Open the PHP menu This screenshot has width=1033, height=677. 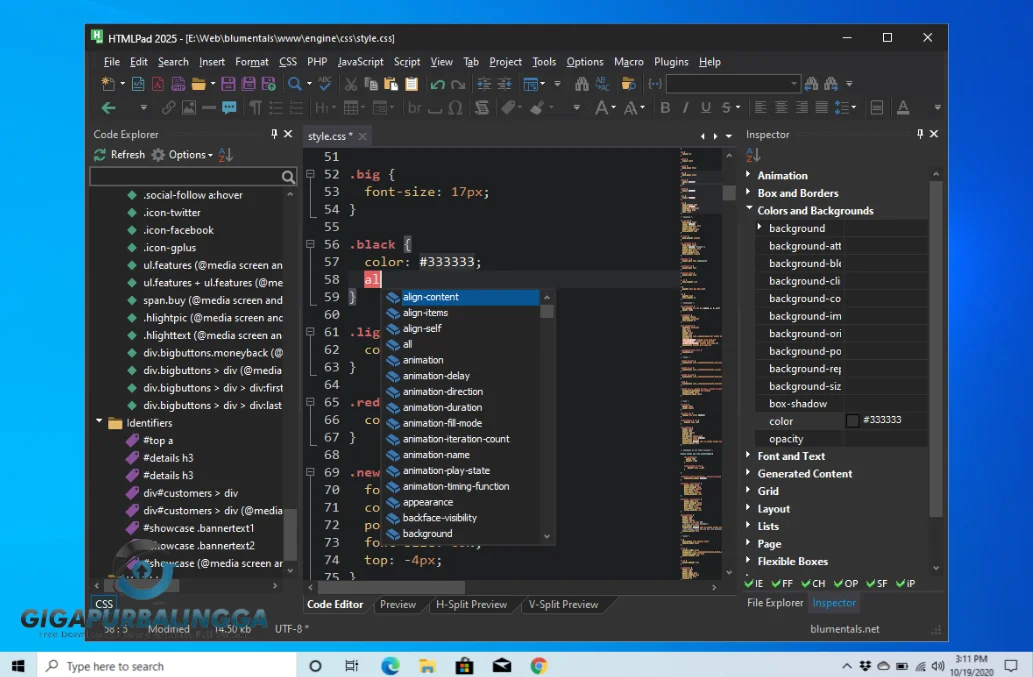[x=317, y=61]
